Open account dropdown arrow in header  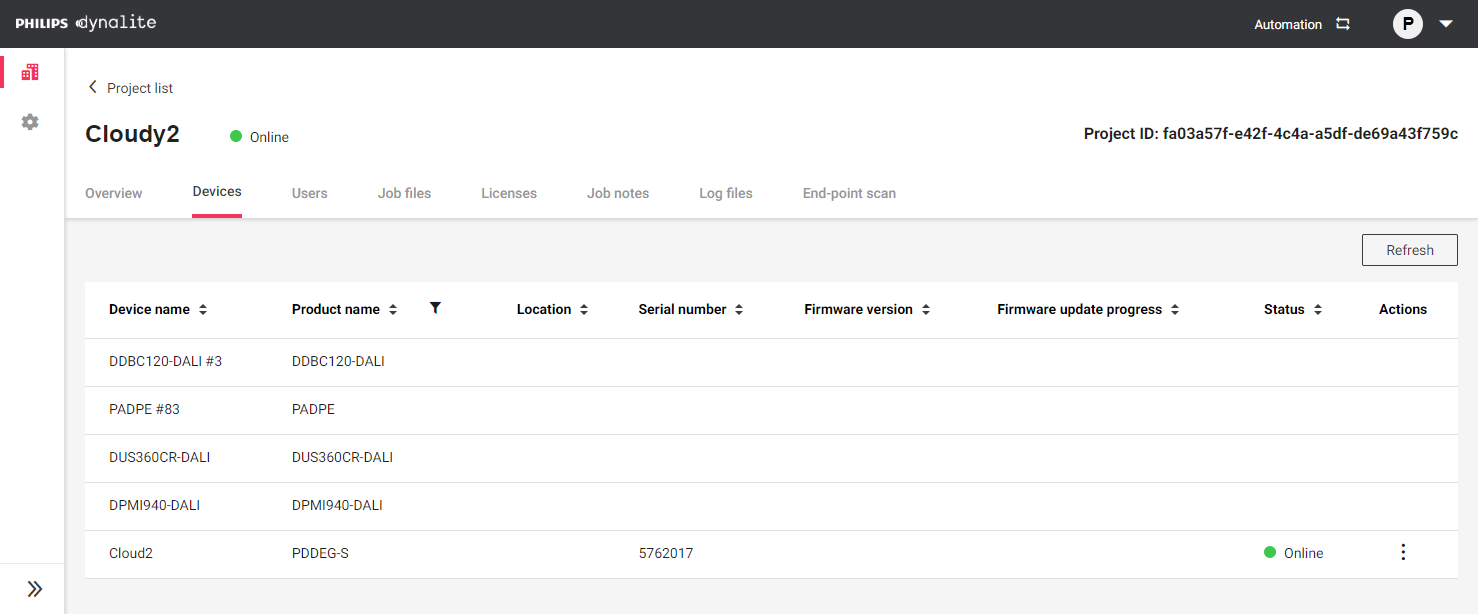tap(1446, 24)
